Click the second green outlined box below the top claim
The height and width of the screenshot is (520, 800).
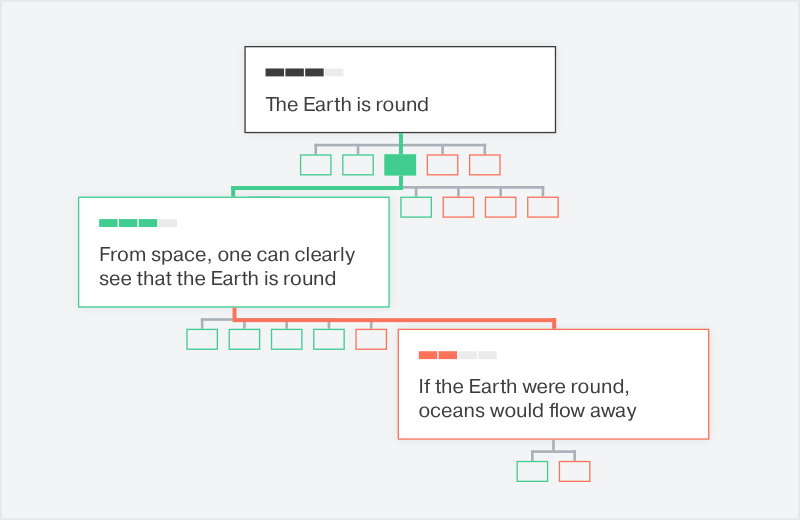tap(358, 165)
